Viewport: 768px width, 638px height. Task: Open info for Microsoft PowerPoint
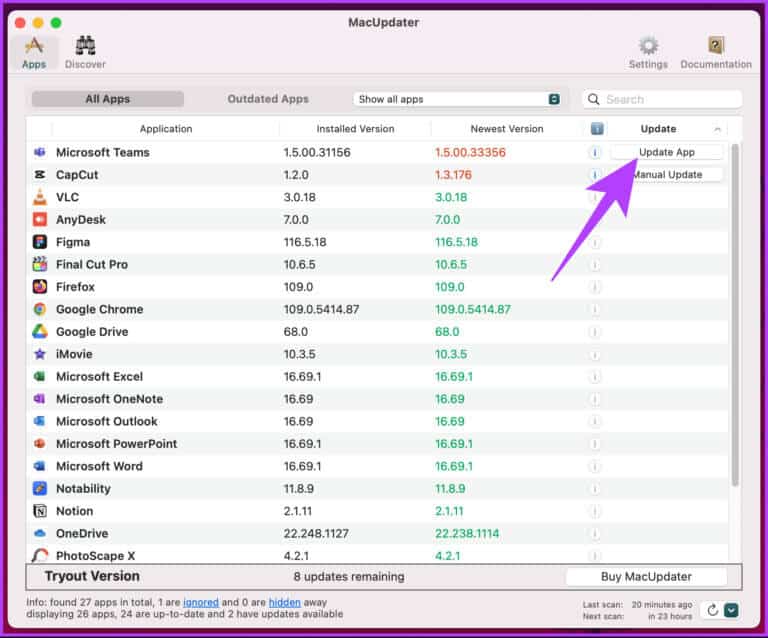click(x=595, y=444)
